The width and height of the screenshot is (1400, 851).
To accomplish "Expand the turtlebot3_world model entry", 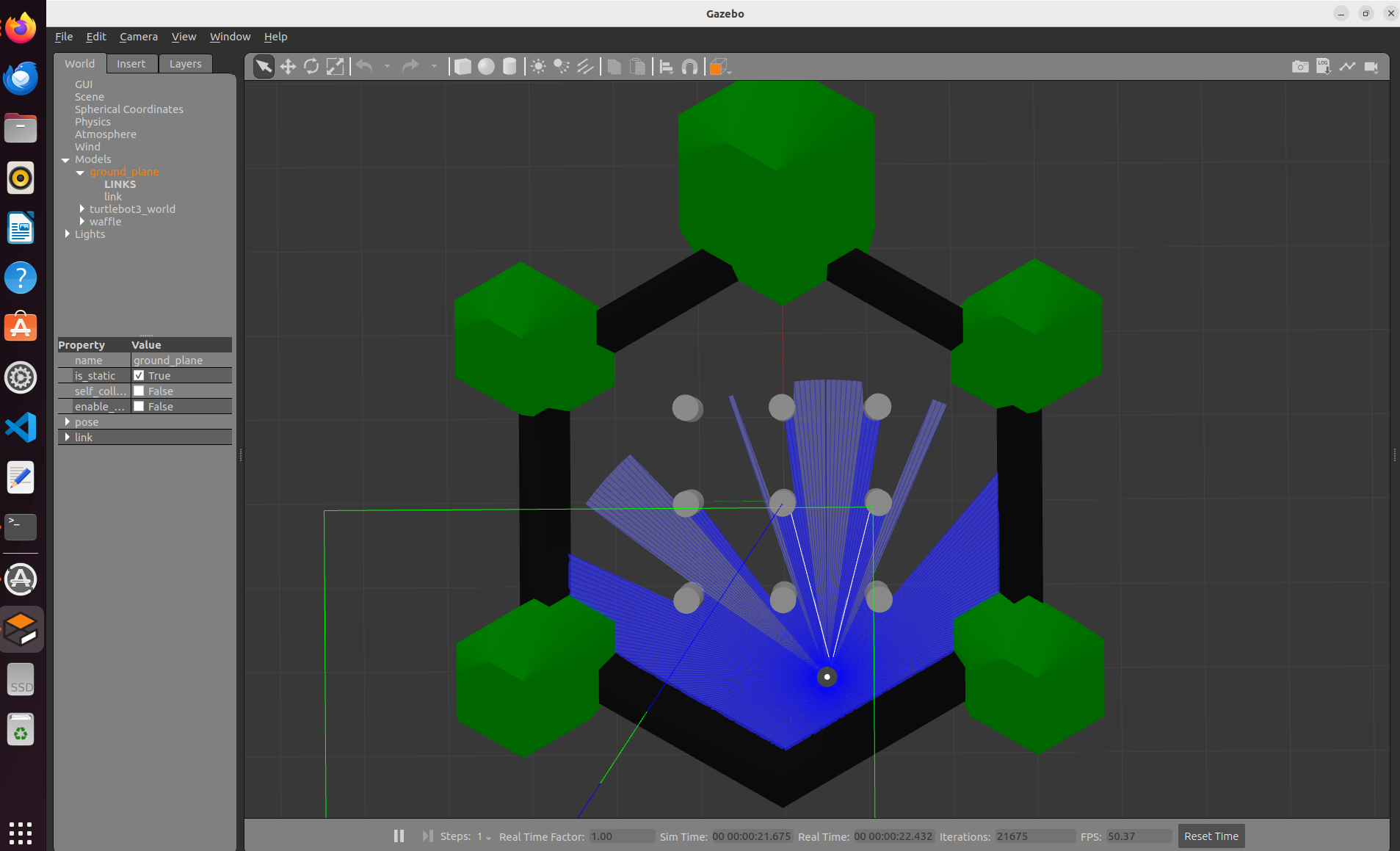I will pyautogui.click(x=81, y=209).
